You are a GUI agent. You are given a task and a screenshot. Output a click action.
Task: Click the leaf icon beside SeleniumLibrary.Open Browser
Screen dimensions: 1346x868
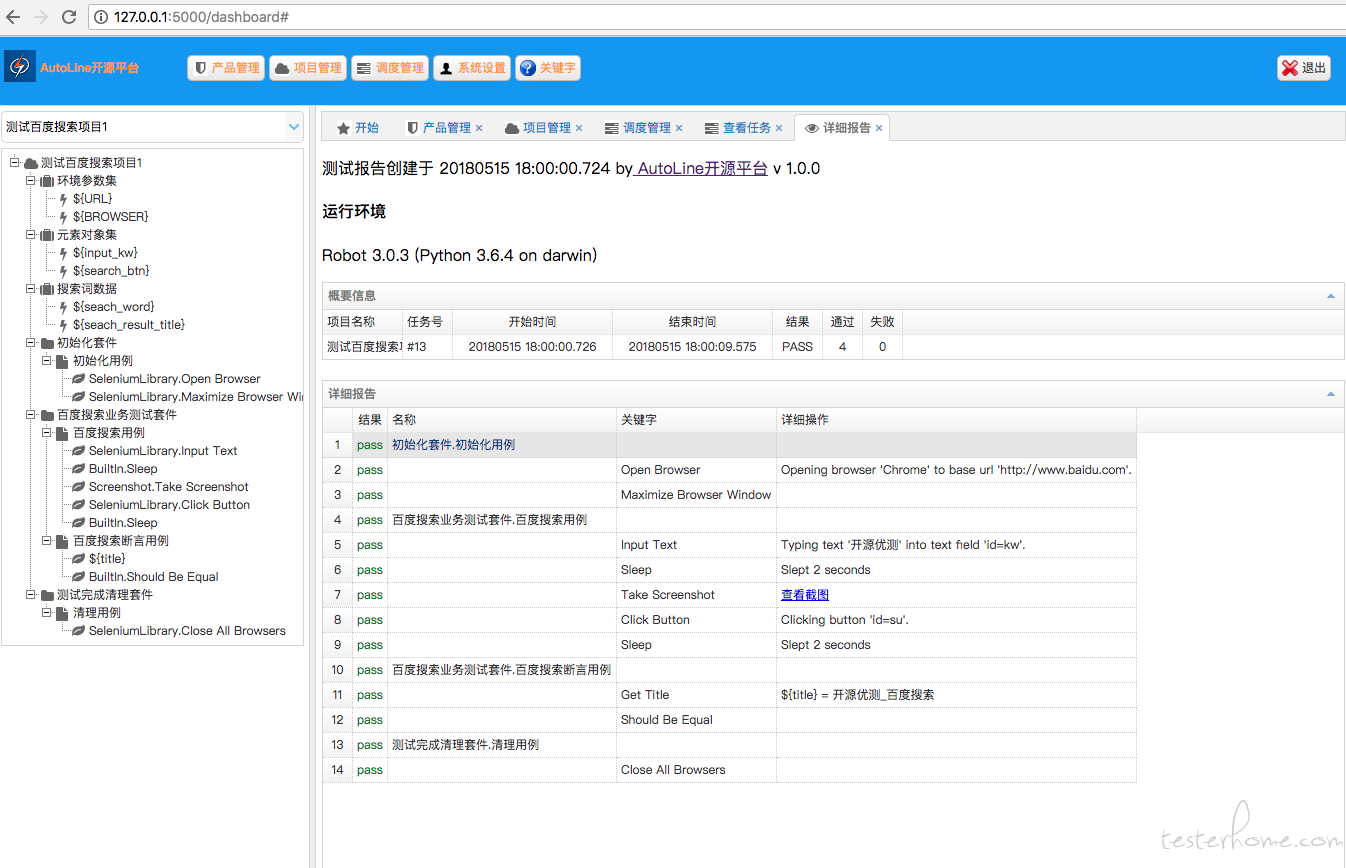pos(78,379)
